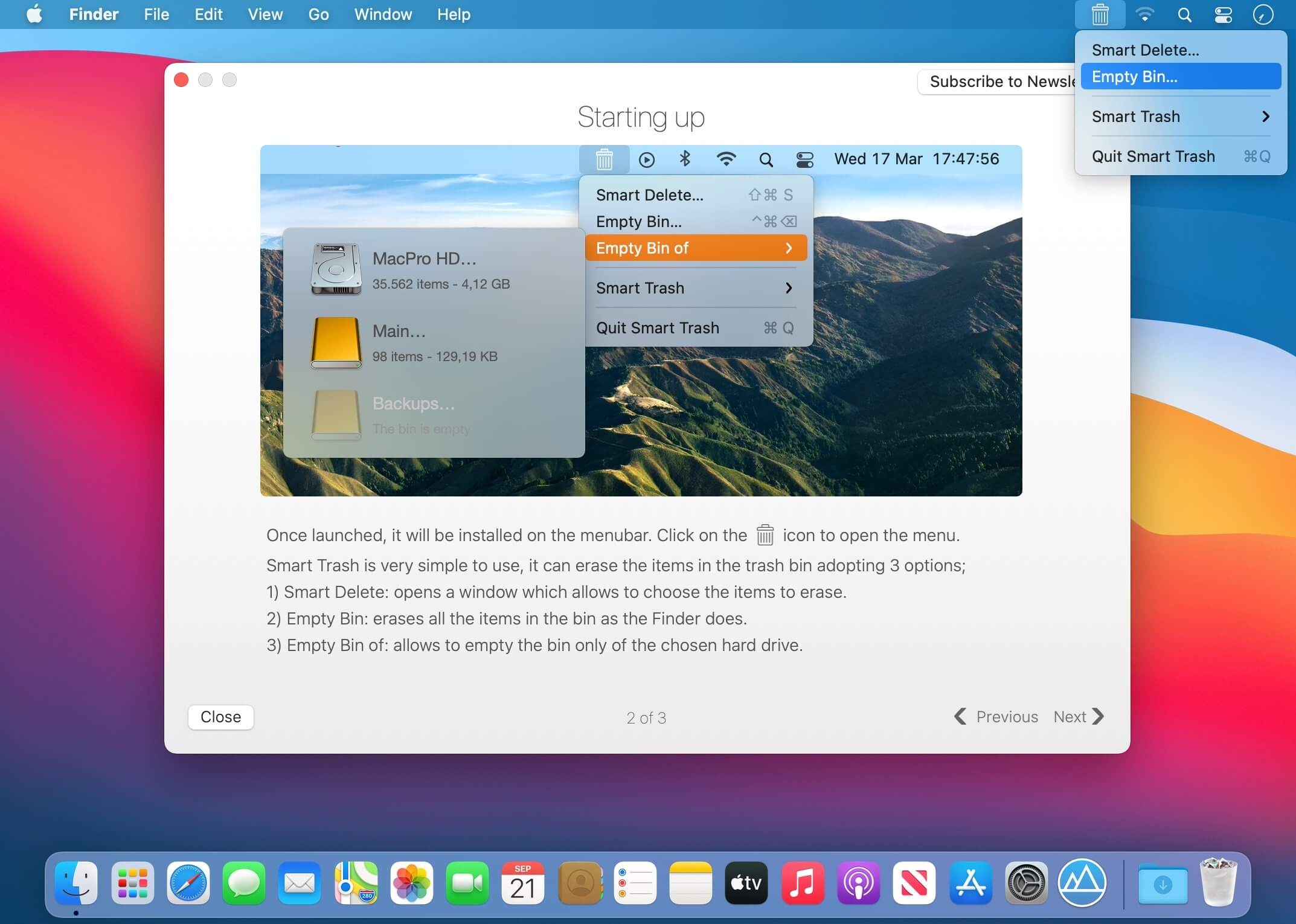Image resolution: width=1296 pixels, height=924 pixels.
Task: Open Music from the Dock
Action: tap(803, 883)
